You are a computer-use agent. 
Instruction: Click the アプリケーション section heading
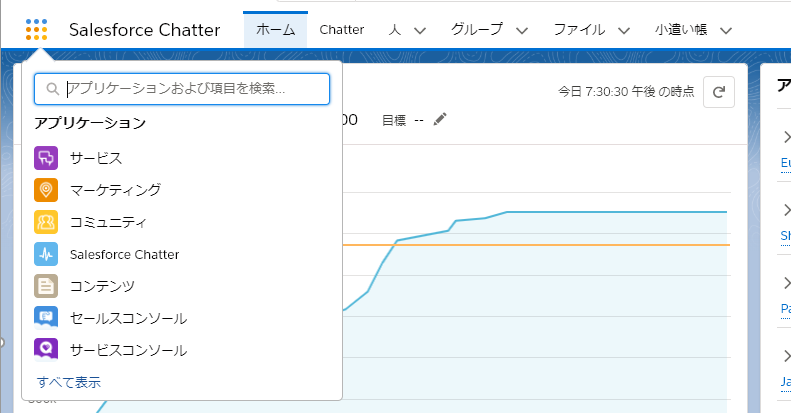[90, 123]
